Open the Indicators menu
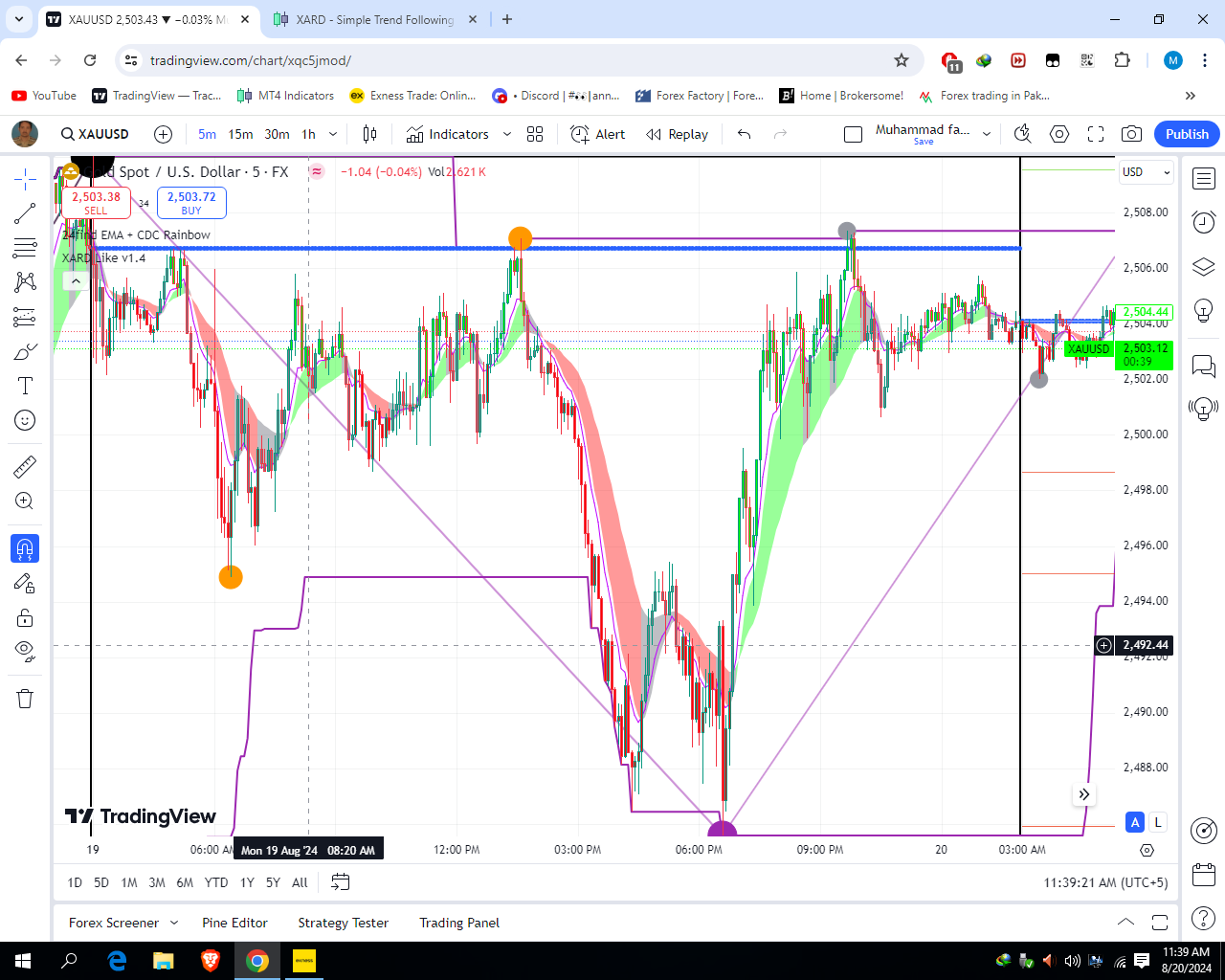The width and height of the screenshot is (1225, 980). coord(448,134)
